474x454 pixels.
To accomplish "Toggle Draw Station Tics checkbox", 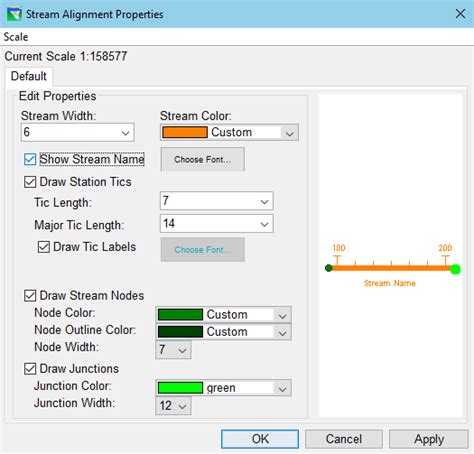I will click(x=30, y=182).
